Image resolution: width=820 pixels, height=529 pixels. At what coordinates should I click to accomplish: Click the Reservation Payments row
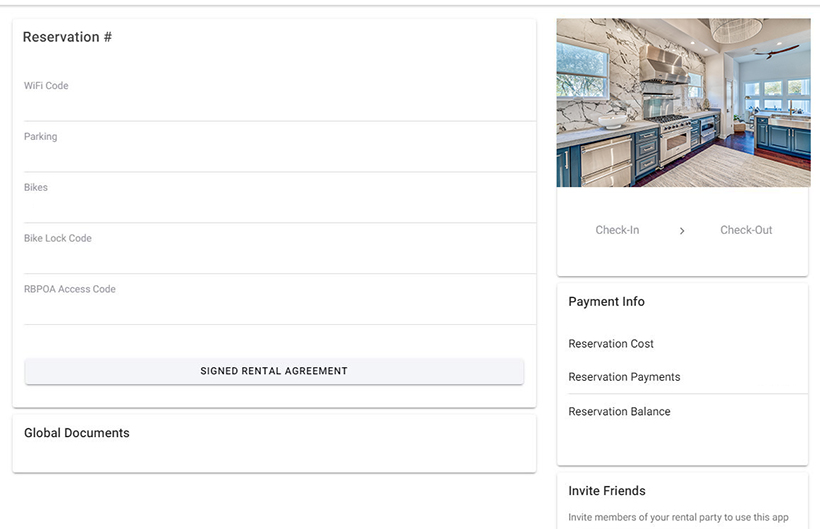[688, 377]
